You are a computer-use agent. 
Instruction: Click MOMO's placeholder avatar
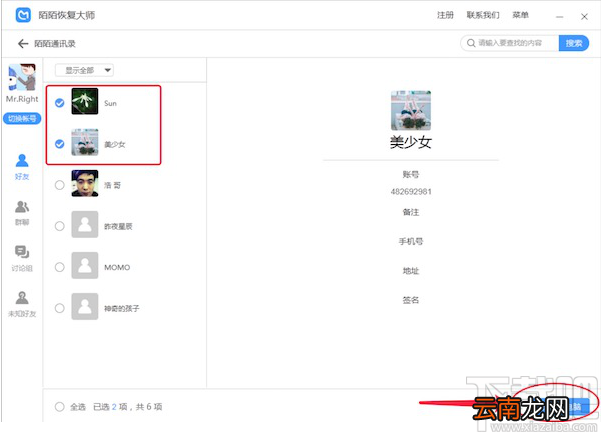tap(85, 265)
